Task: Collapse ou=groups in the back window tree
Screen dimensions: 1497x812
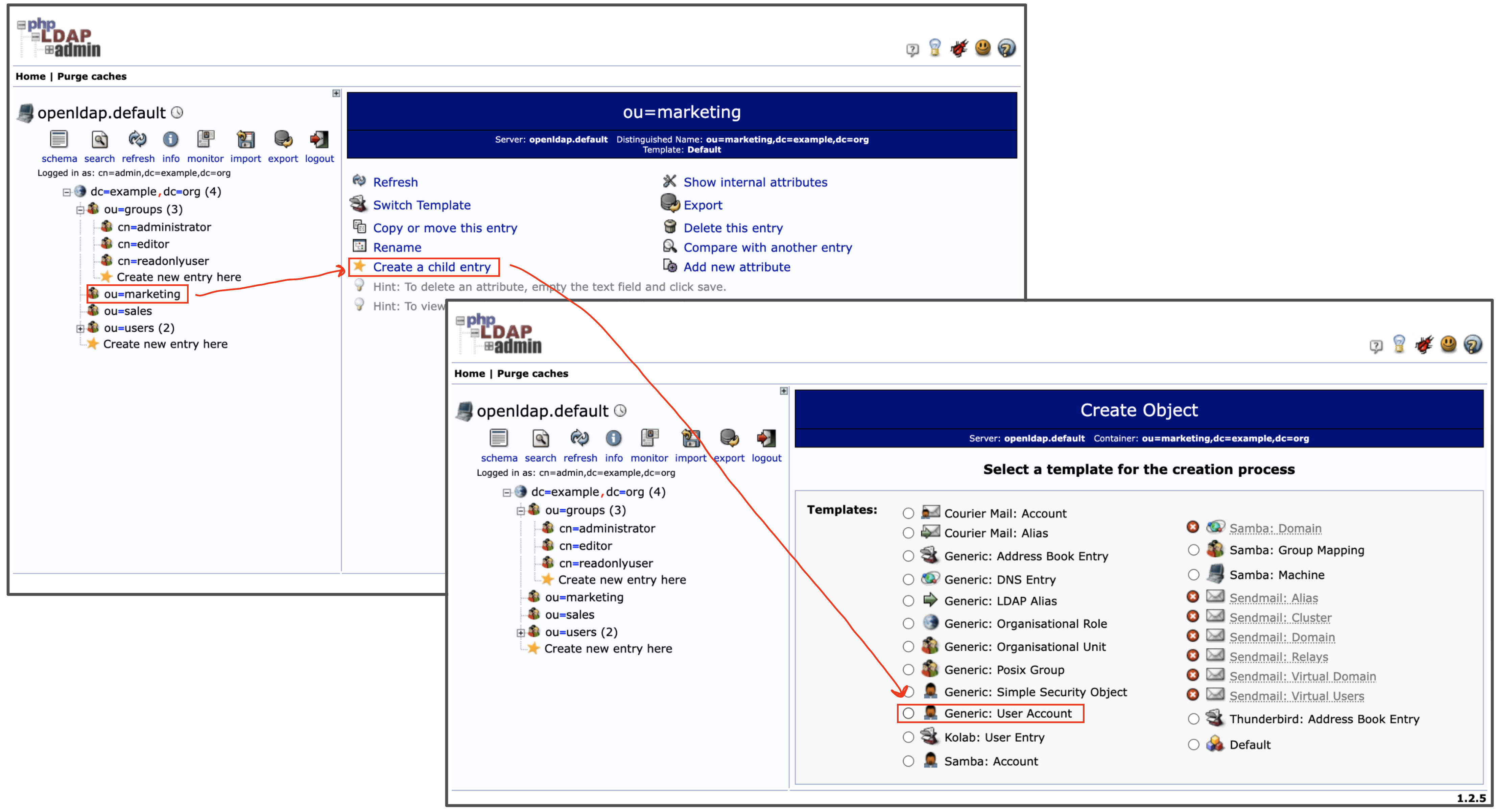Action: coord(80,210)
